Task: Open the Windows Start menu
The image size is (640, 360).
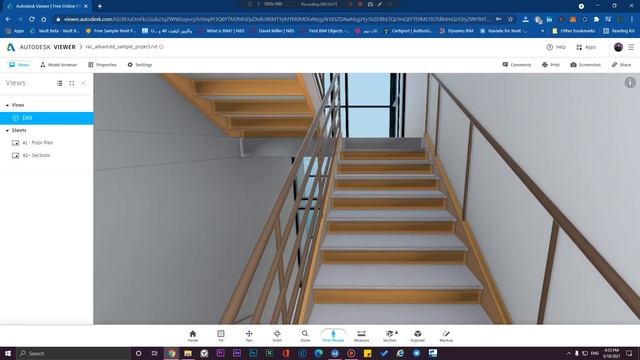Action: click(x=8, y=353)
